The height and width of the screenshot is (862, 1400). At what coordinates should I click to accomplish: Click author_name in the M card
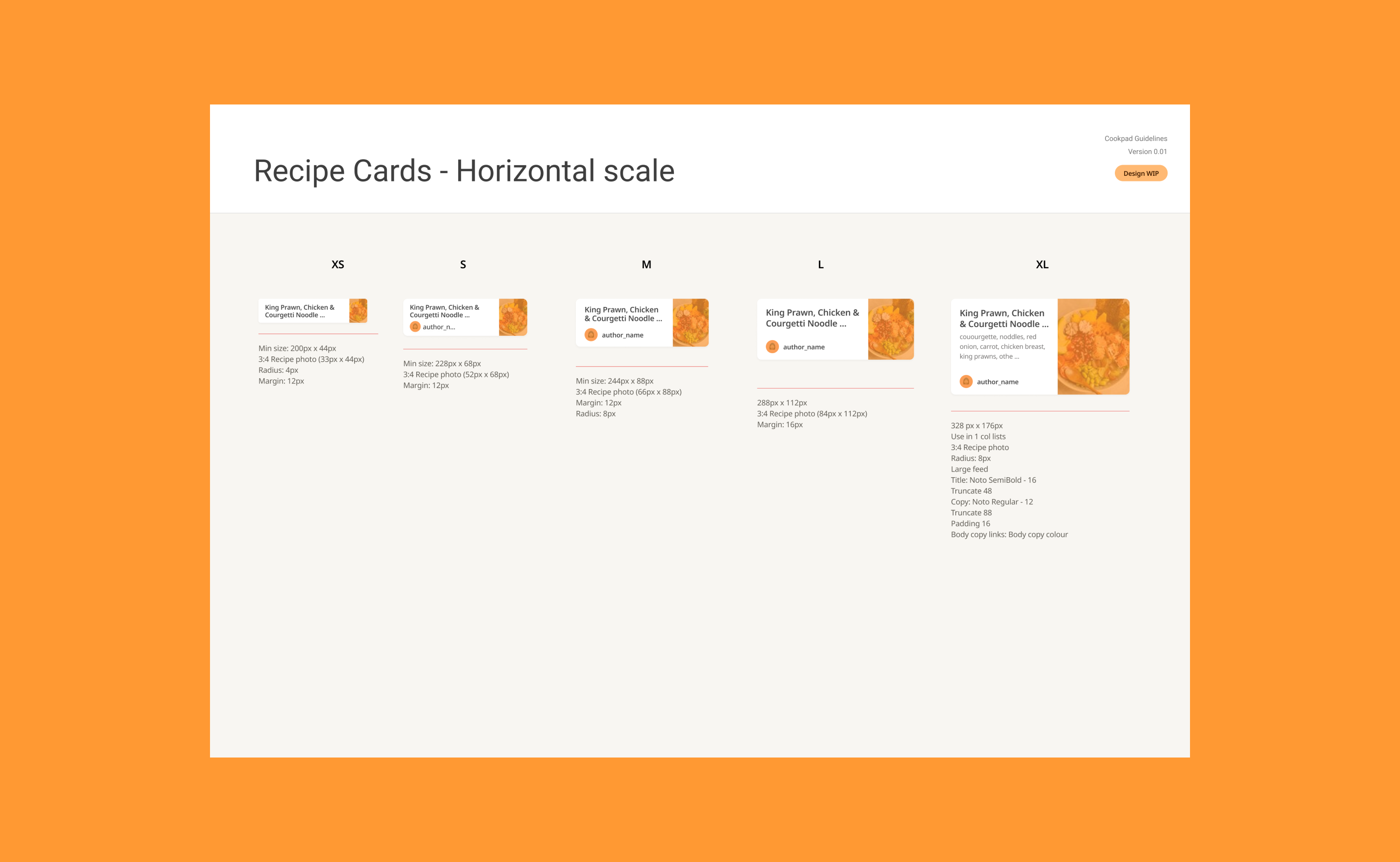(x=622, y=335)
